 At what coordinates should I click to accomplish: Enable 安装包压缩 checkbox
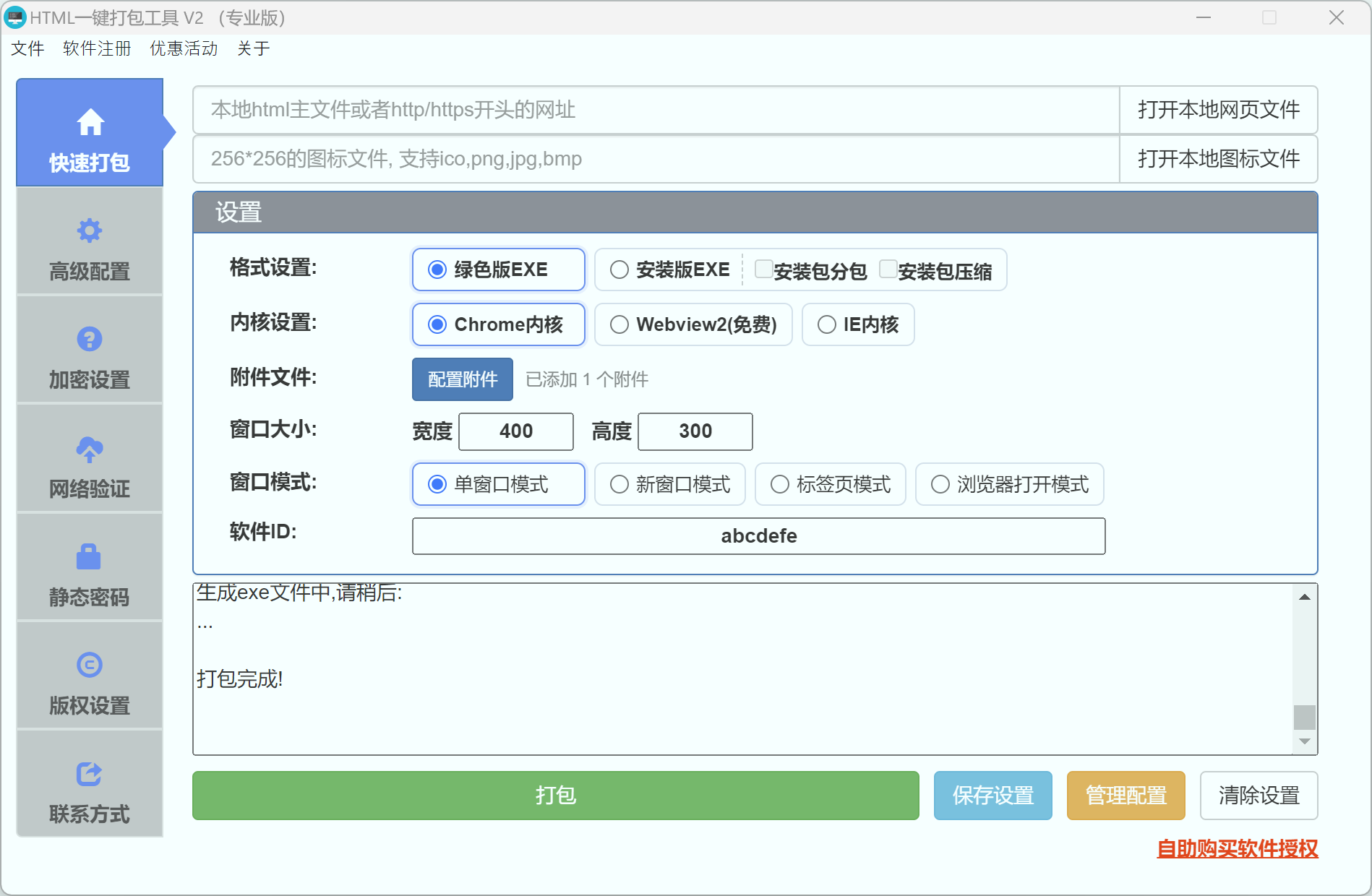click(888, 268)
